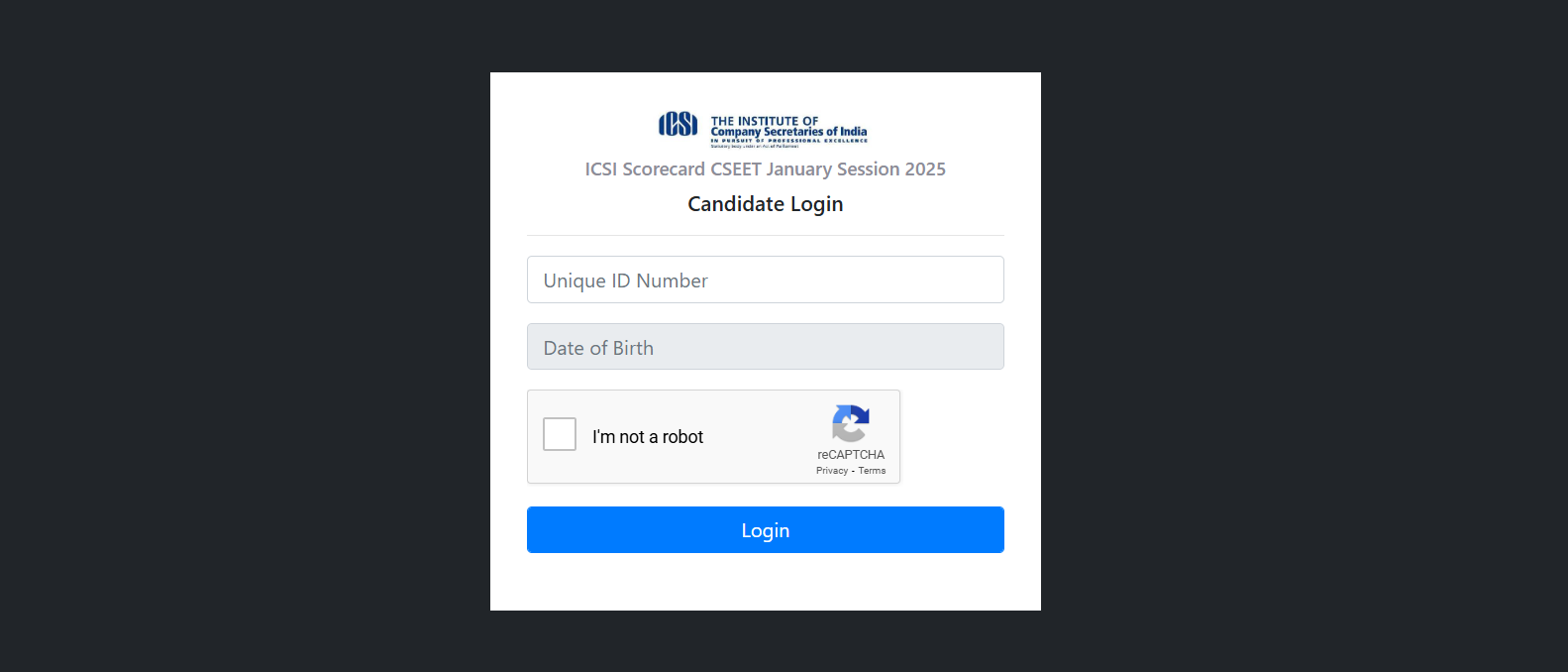Click the 'Date of Birth' placeholder text

[598, 348]
